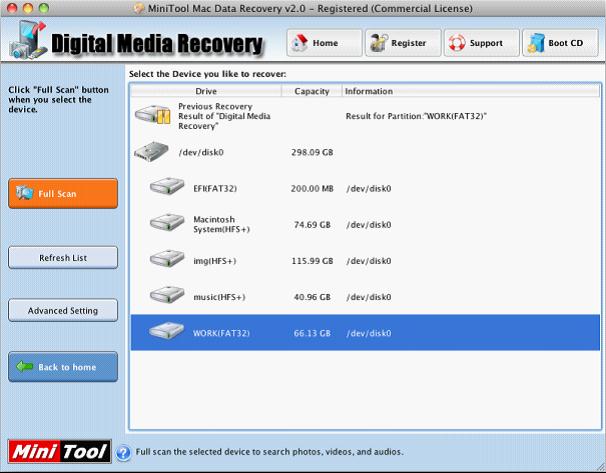Click the Home house icon
Viewport: 606px width, 473px height.
pyautogui.click(x=300, y=43)
